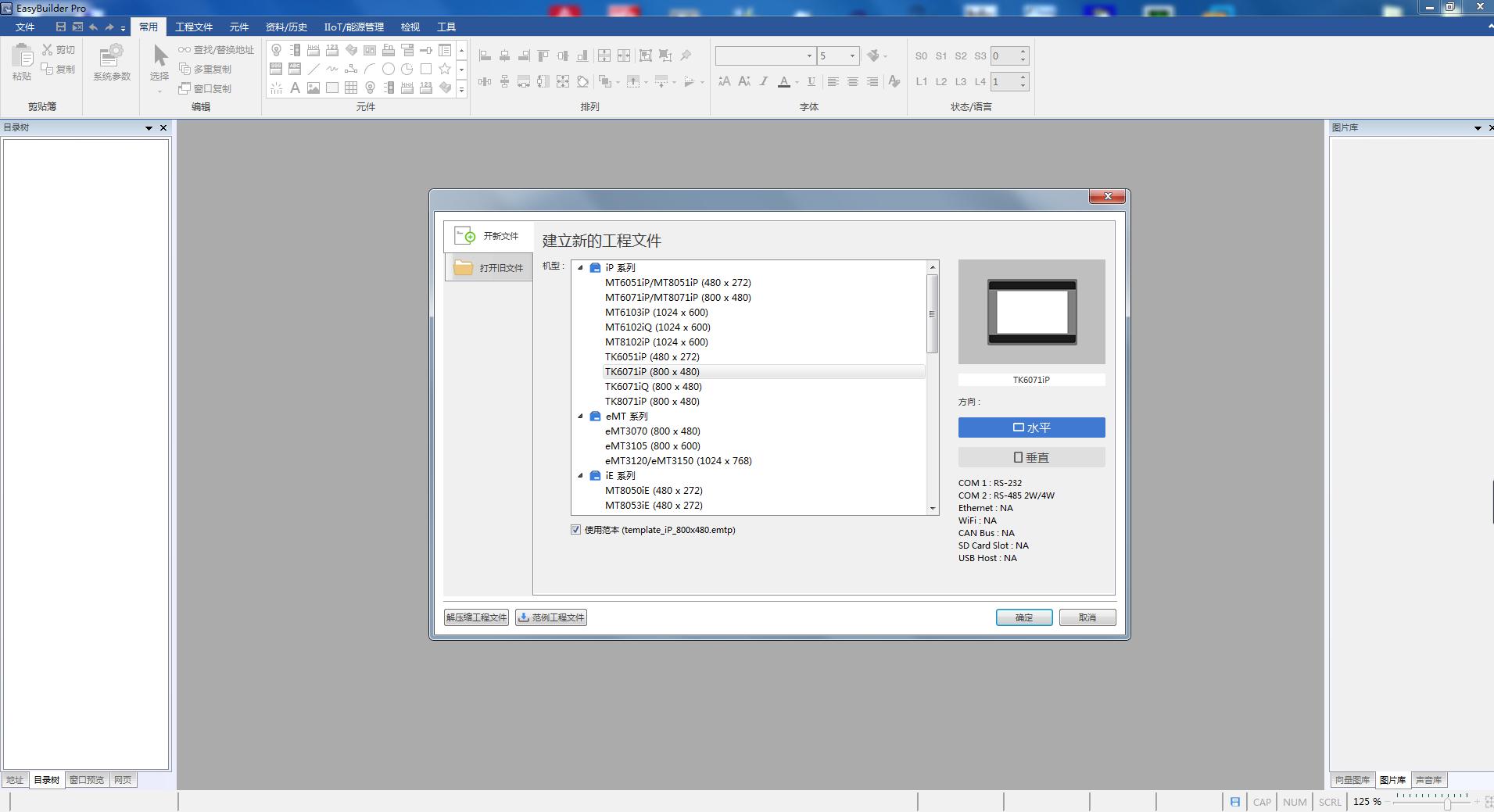
Task: Click the Redo arrow in the quick access bar
Action: coord(109,27)
